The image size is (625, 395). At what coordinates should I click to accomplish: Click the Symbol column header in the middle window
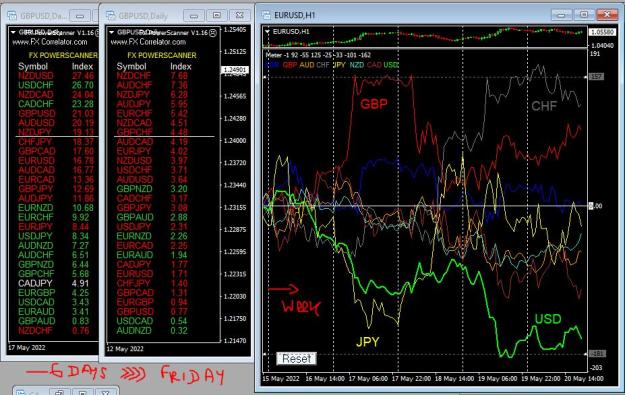point(131,67)
